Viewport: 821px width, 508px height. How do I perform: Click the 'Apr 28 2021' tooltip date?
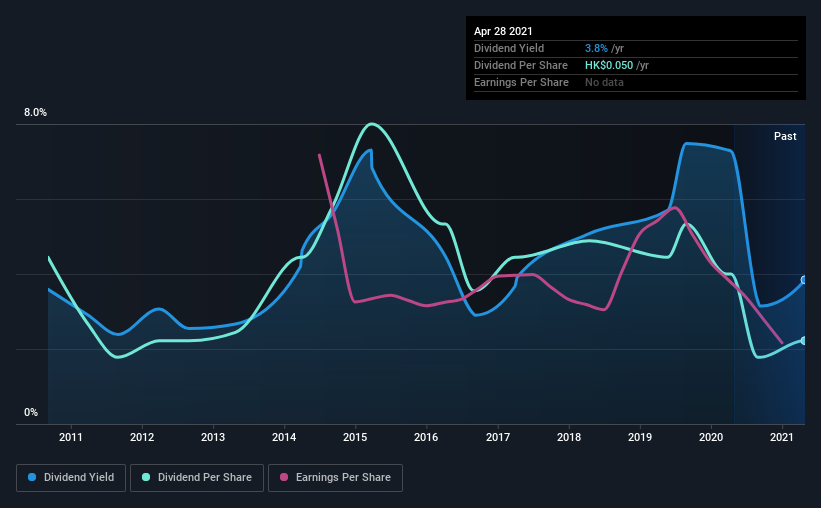(x=503, y=31)
